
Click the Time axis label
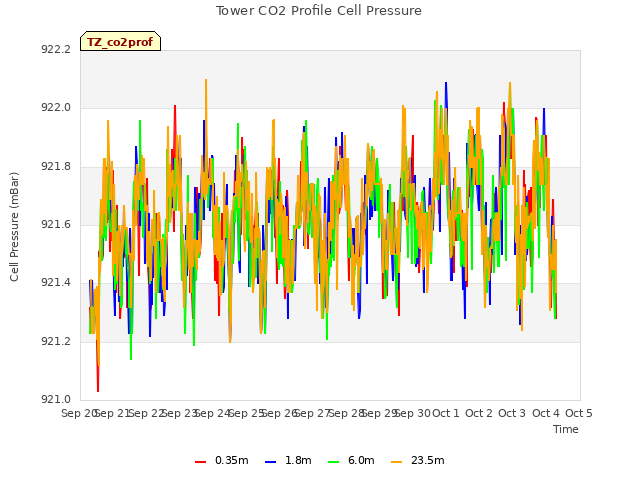[x=566, y=429]
